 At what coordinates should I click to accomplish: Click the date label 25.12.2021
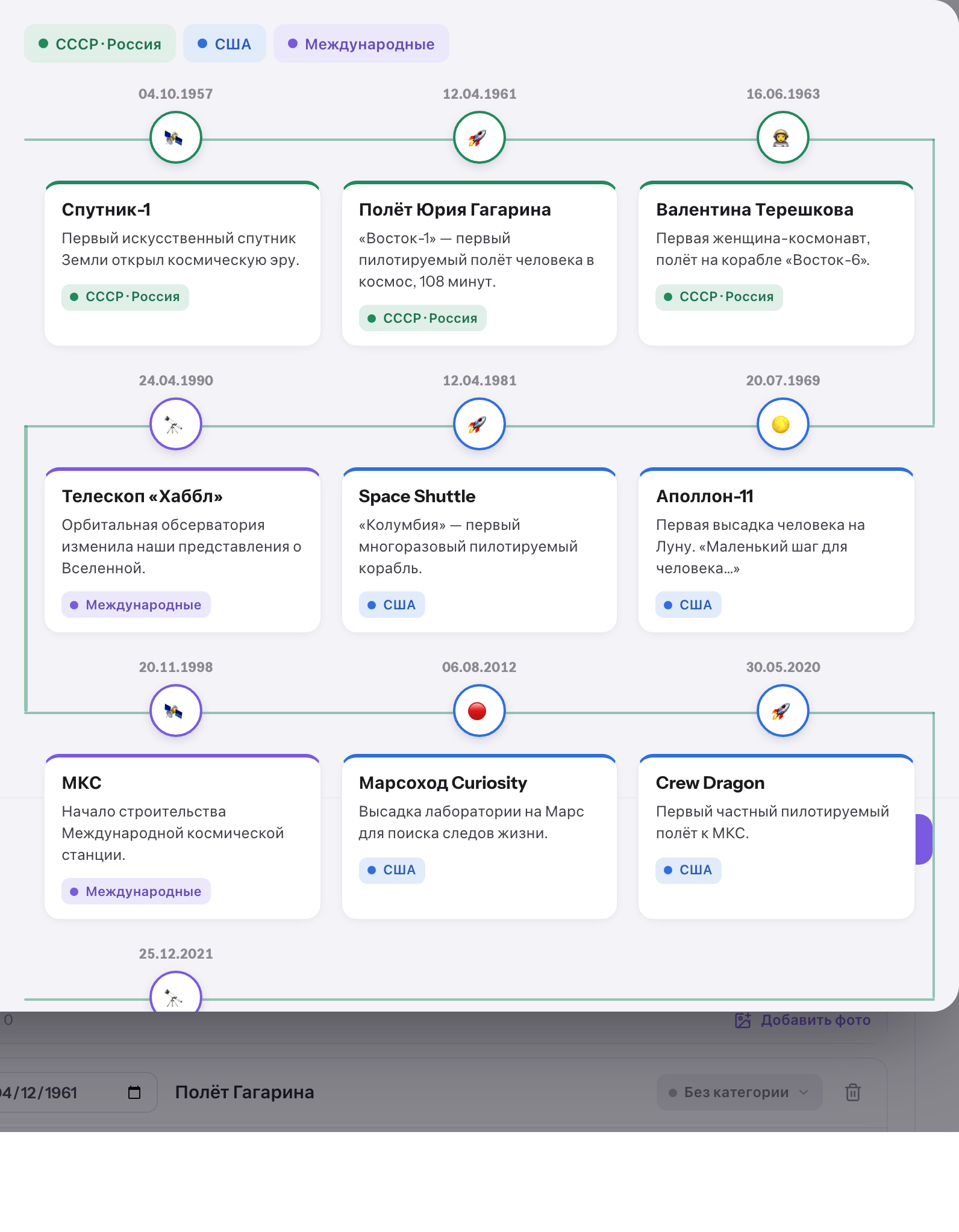tap(176, 954)
